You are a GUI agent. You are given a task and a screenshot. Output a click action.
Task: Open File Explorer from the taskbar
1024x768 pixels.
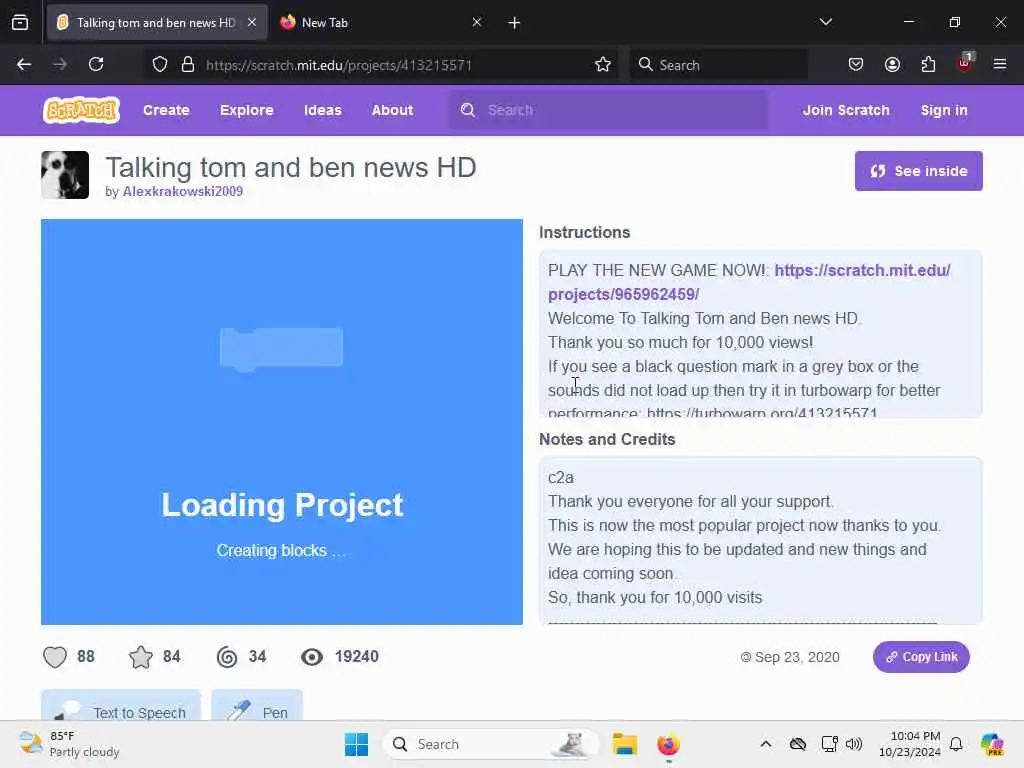624,744
